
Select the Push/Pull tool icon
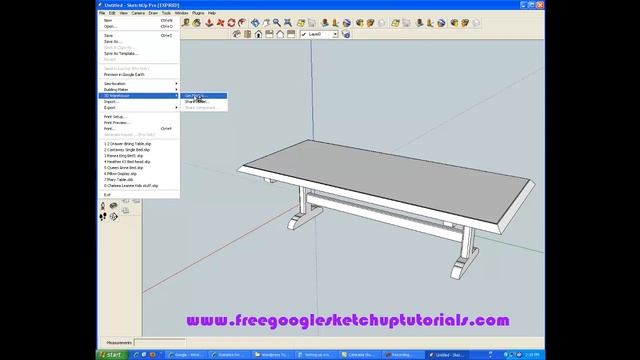tap(209, 23)
